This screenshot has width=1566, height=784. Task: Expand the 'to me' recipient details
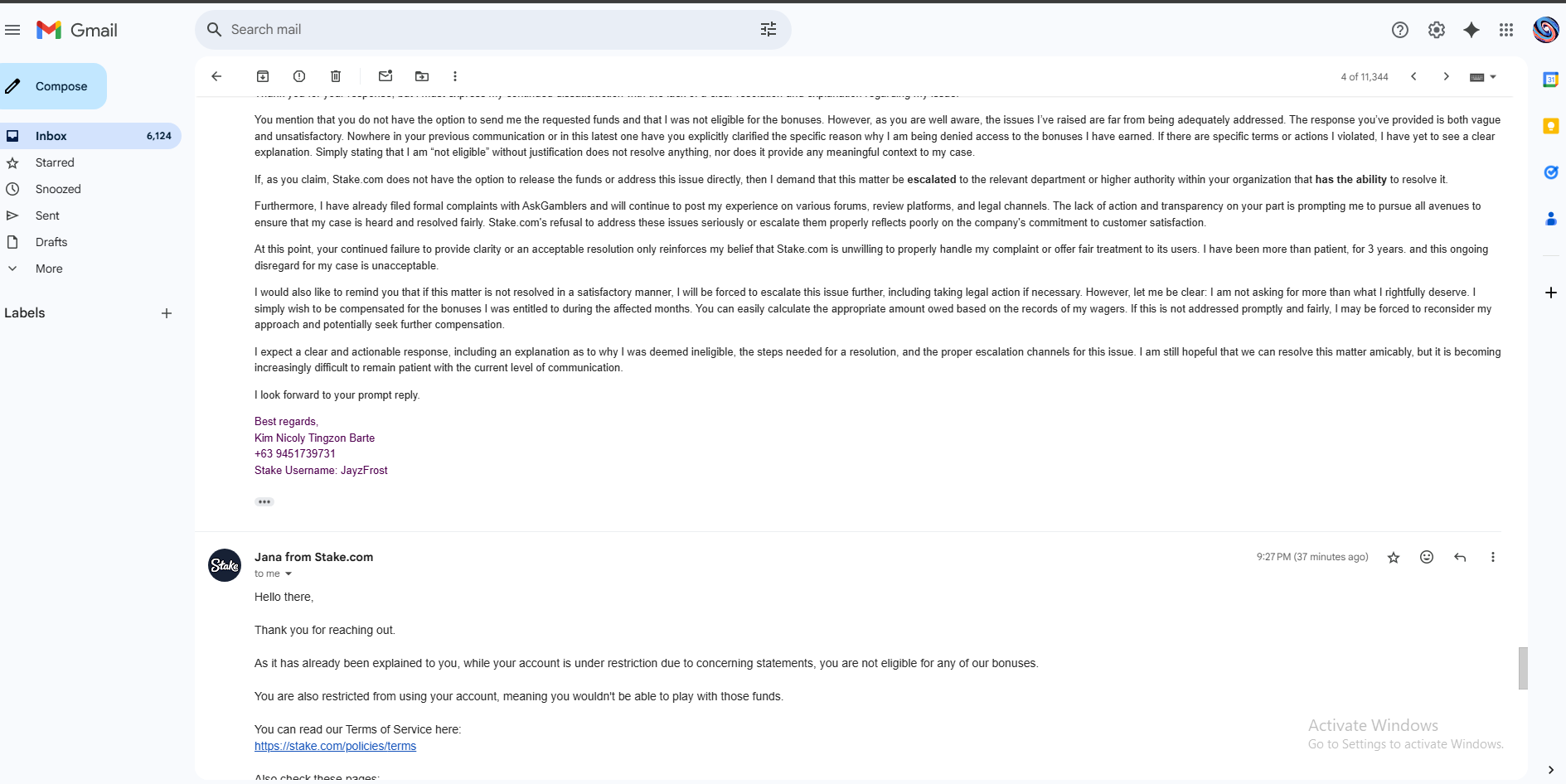[x=288, y=573]
